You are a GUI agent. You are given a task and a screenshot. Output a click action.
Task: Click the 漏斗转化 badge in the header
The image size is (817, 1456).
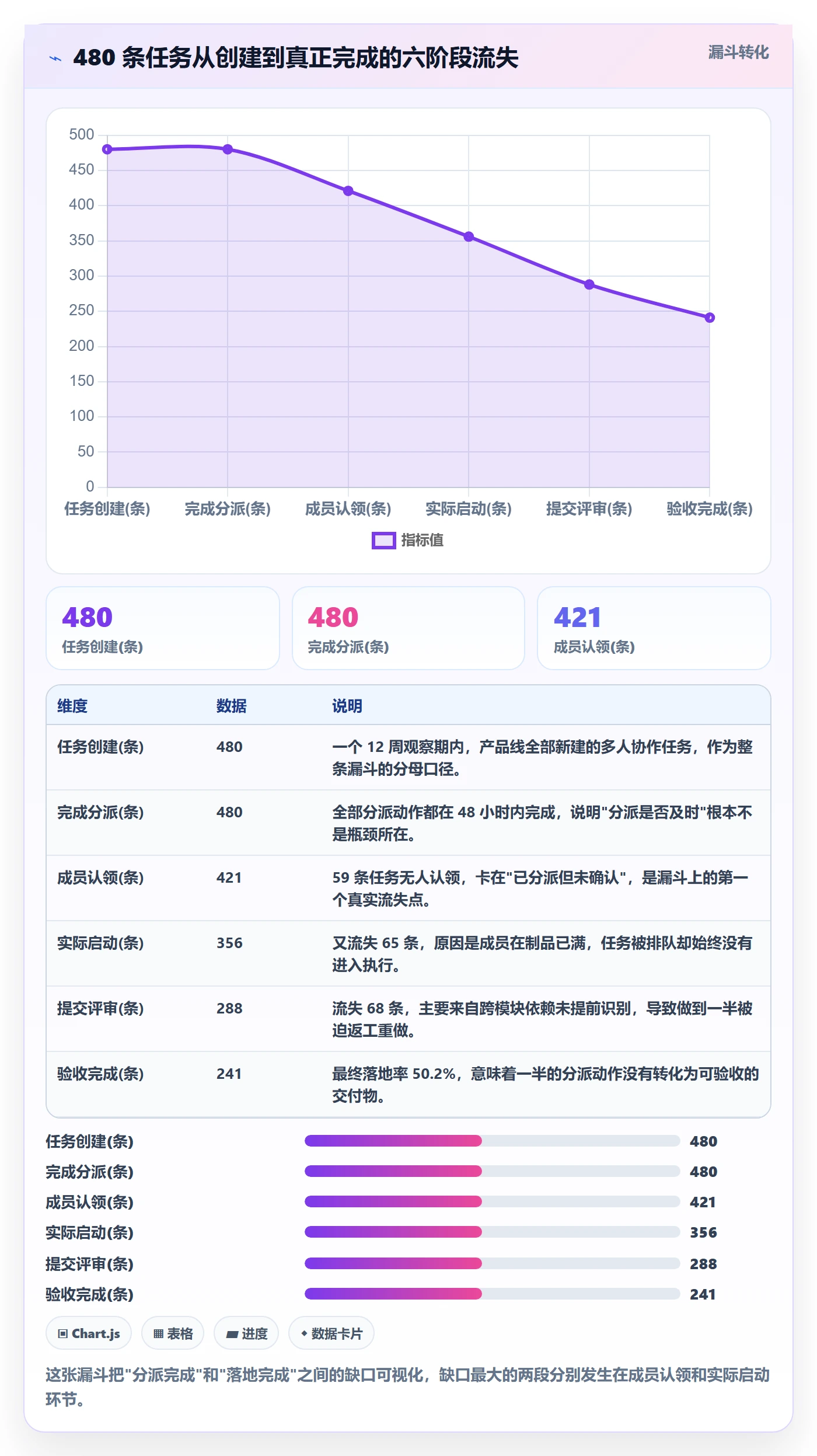738,53
